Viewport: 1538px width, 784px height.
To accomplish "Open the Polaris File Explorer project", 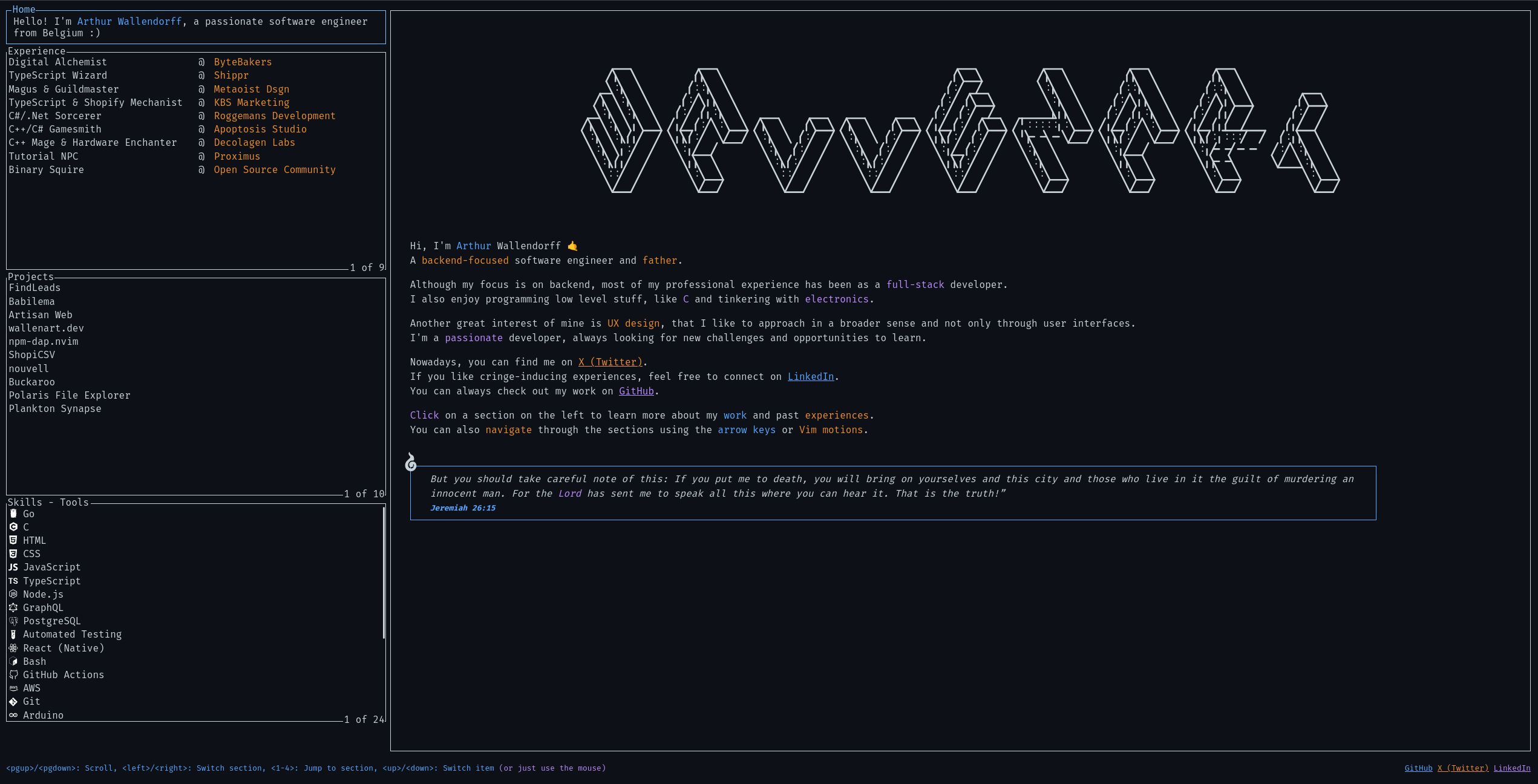I will coord(70,396).
